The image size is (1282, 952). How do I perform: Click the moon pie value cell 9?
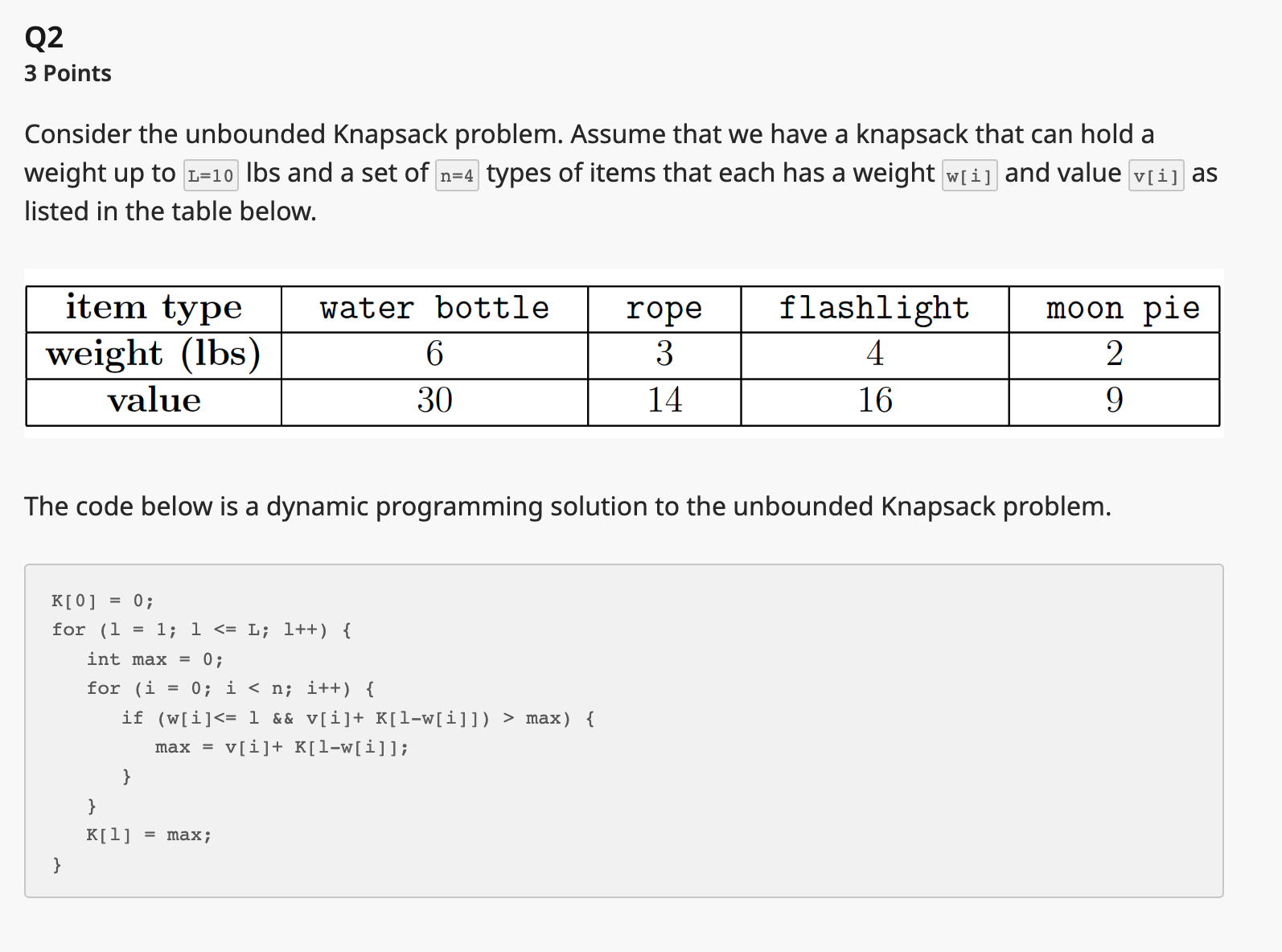[x=1115, y=401]
